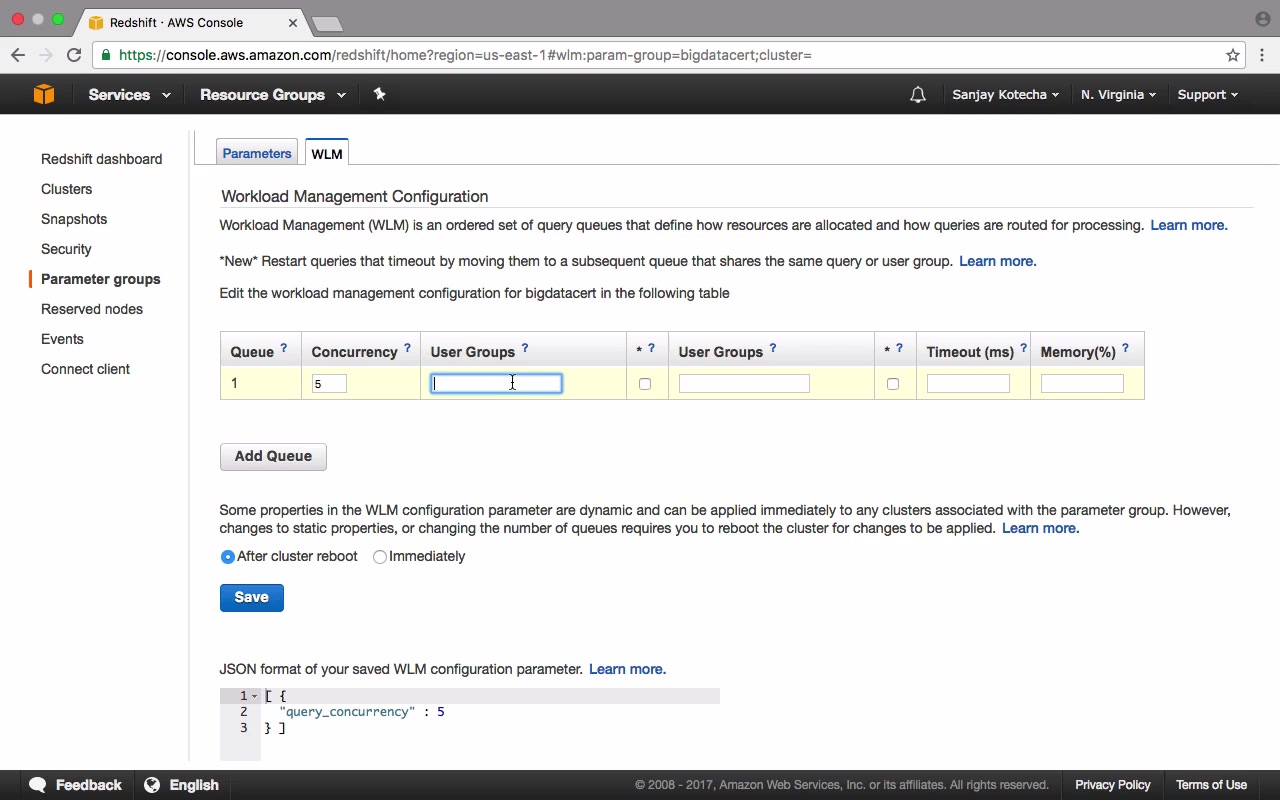Click the globe icon beside English
This screenshot has height=800, width=1280.
(152, 785)
